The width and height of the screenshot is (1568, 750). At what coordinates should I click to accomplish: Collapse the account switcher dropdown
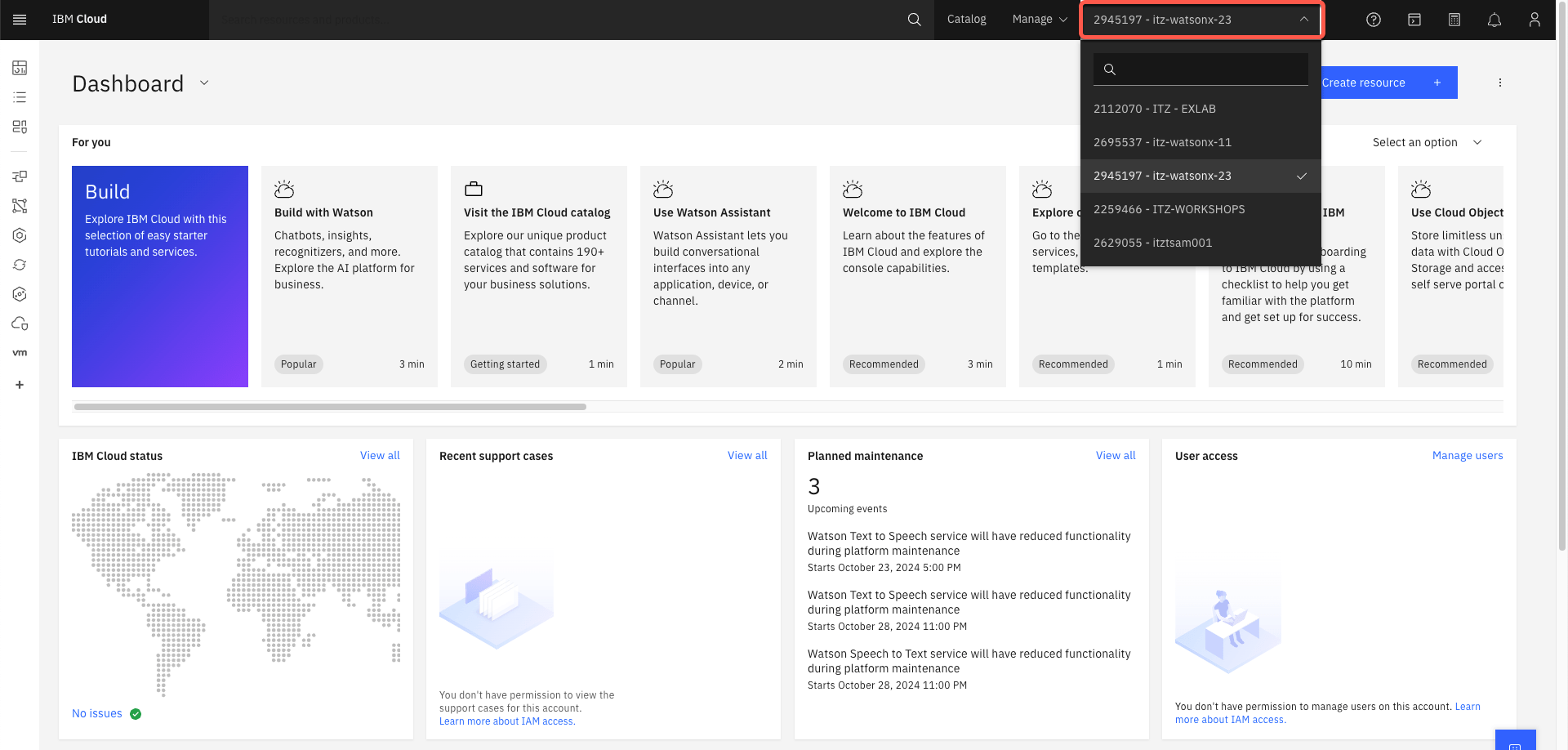(x=1304, y=19)
